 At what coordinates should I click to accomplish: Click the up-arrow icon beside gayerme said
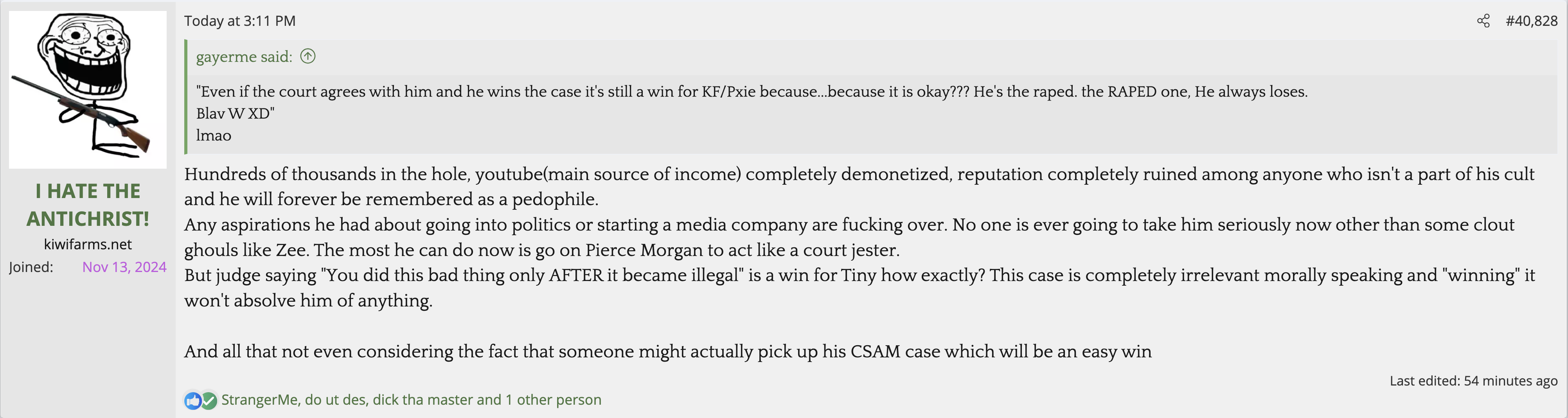tap(308, 57)
